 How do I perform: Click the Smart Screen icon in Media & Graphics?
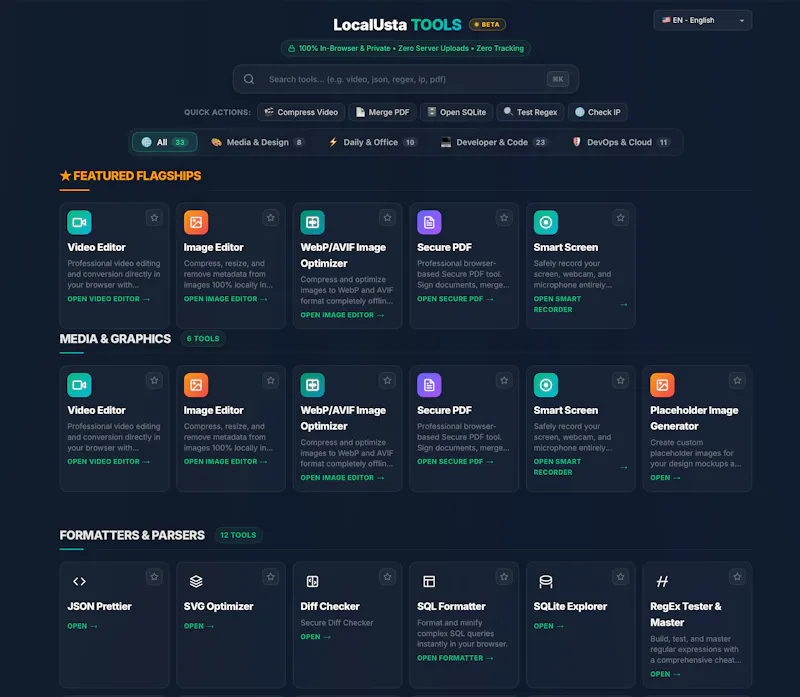pos(546,385)
